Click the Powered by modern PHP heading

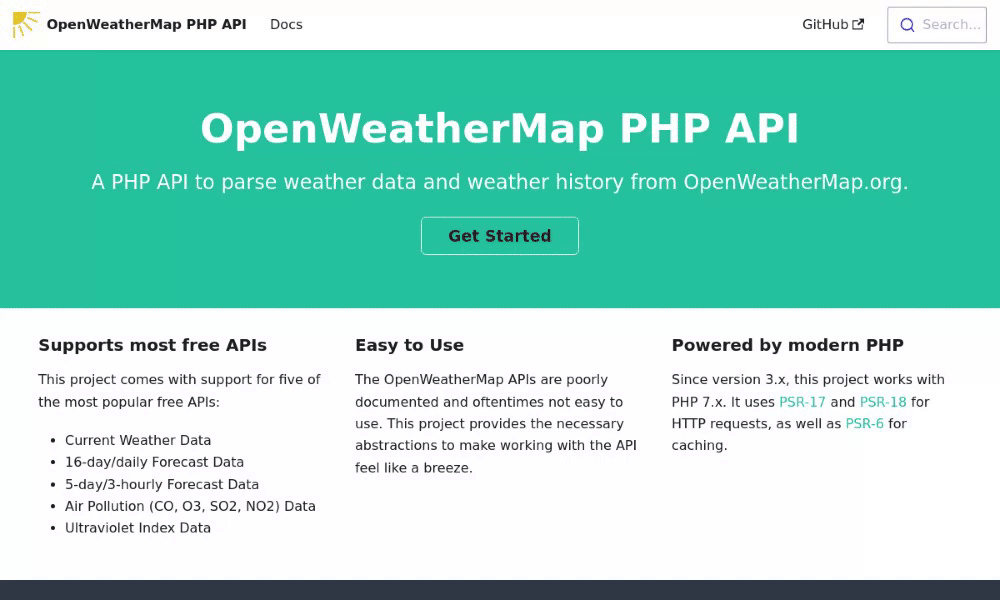point(788,345)
